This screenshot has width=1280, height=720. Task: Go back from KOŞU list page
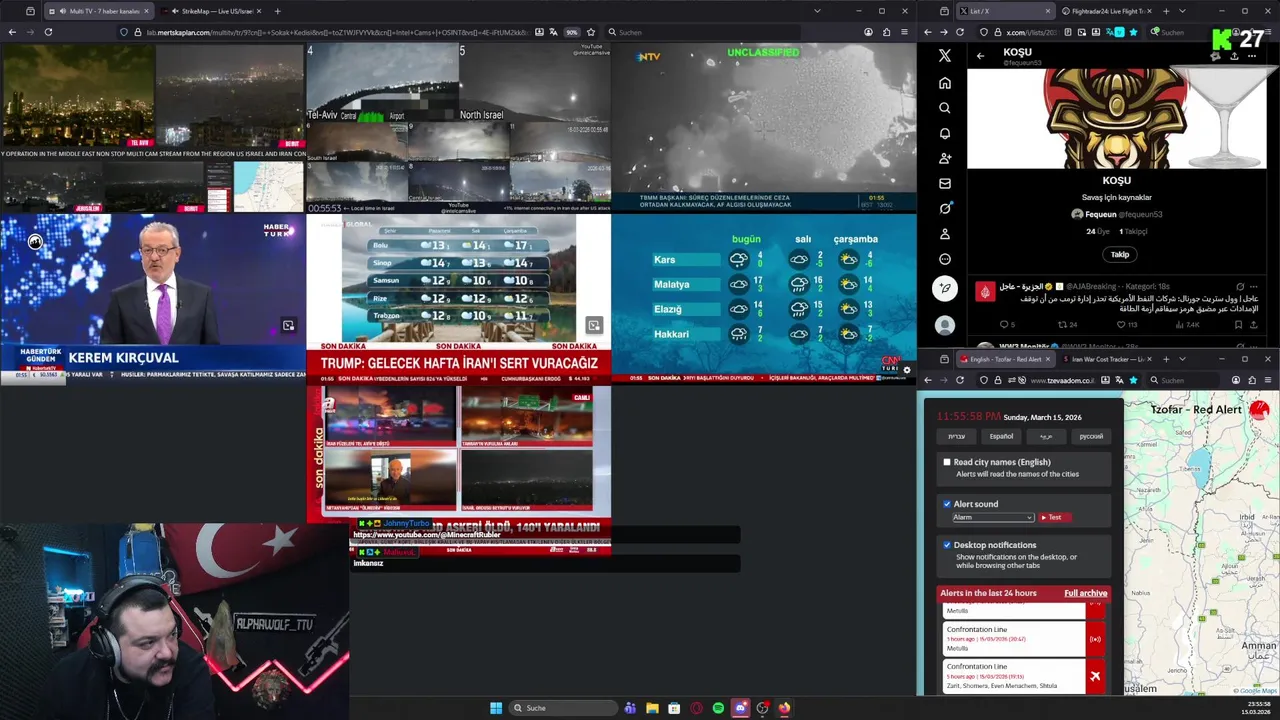coord(980,56)
